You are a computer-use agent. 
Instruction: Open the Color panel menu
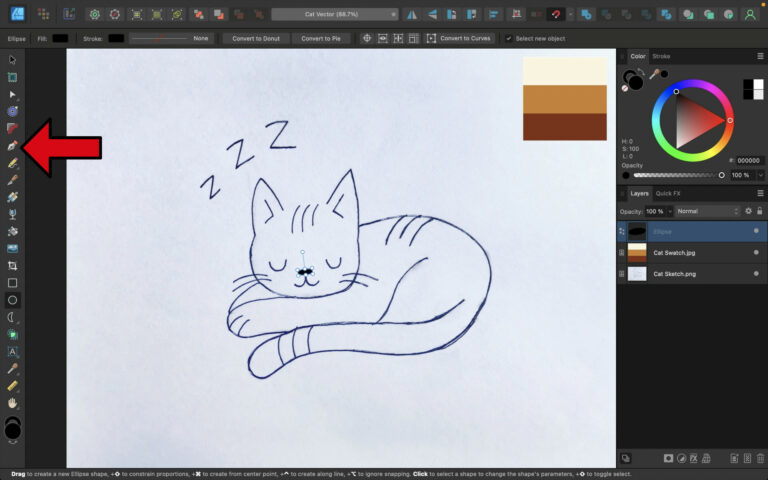pyautogui.click(x=760, y=56)
